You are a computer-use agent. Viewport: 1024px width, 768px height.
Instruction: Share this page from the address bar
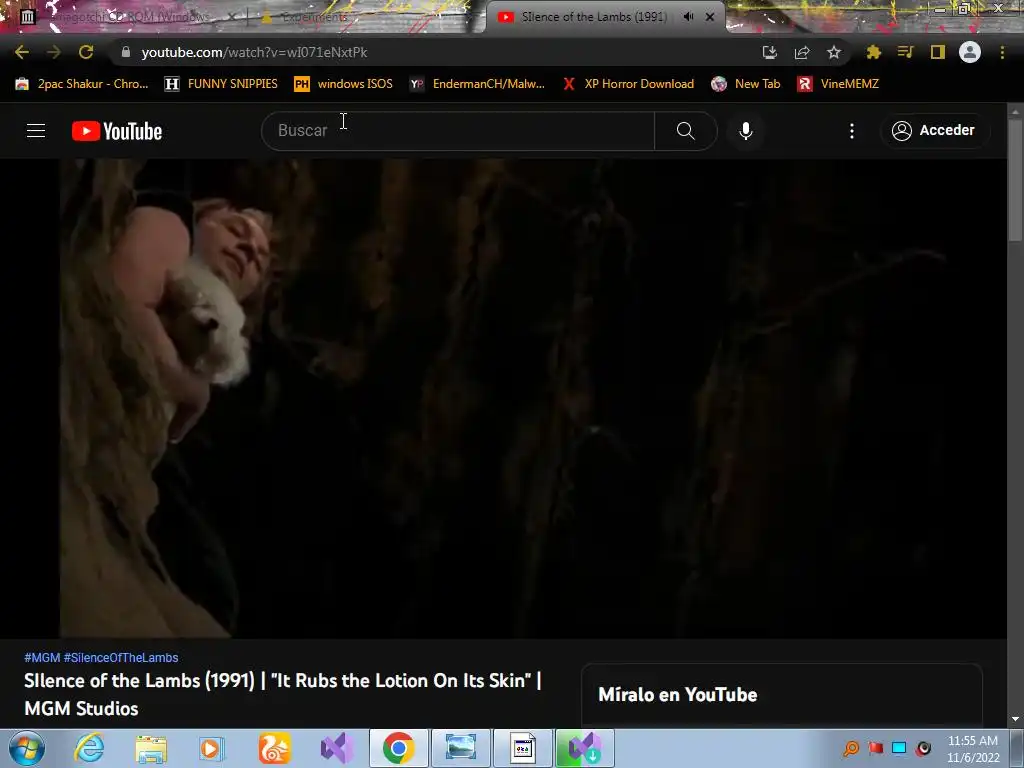pyautogui.click(x=802, y=52)
